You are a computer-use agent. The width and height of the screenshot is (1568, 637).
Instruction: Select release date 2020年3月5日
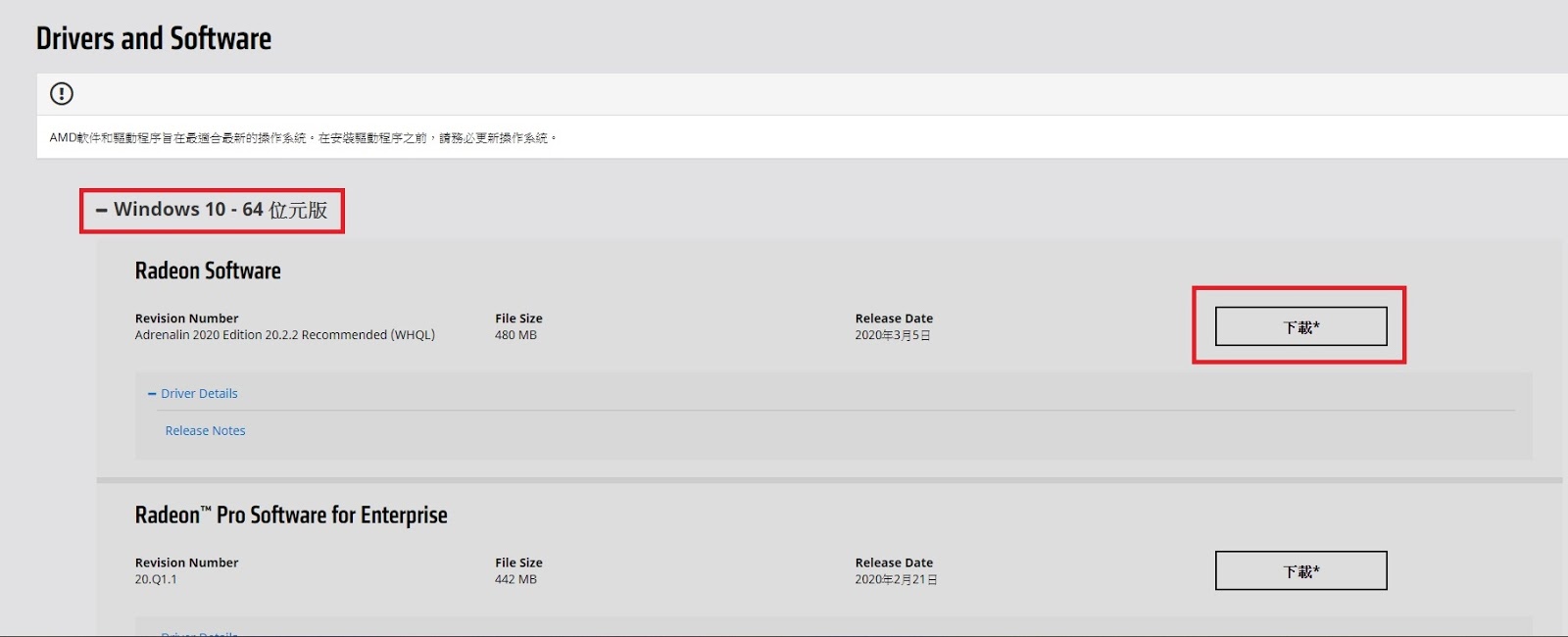point(893,335)
